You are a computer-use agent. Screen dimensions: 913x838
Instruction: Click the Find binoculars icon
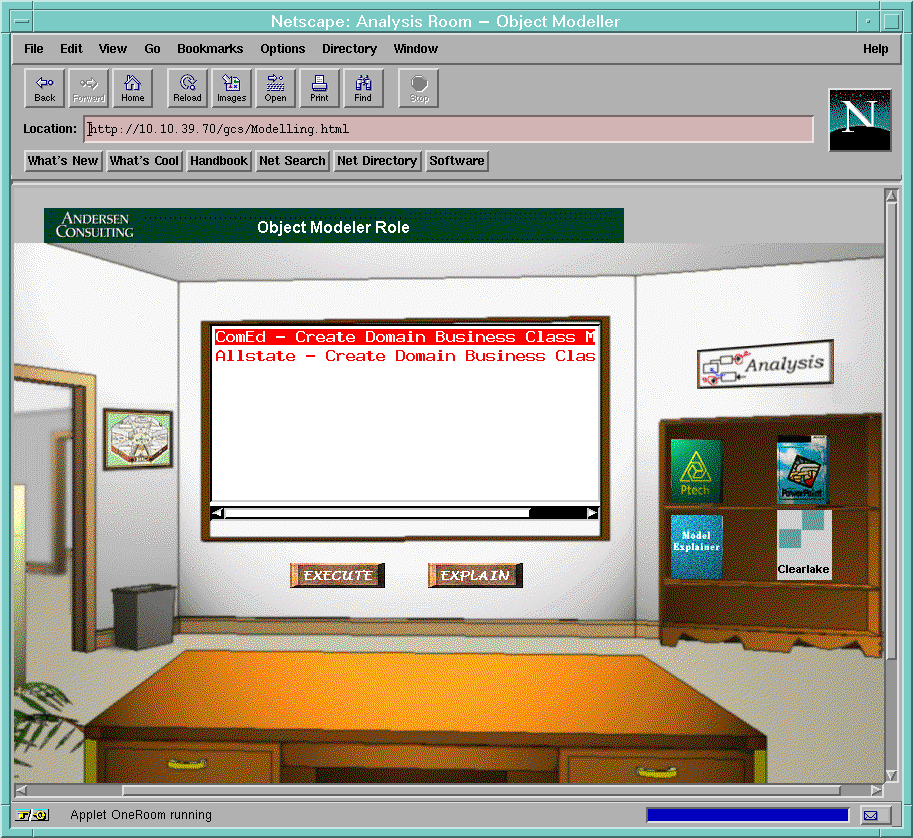click(x=363, y=88)
